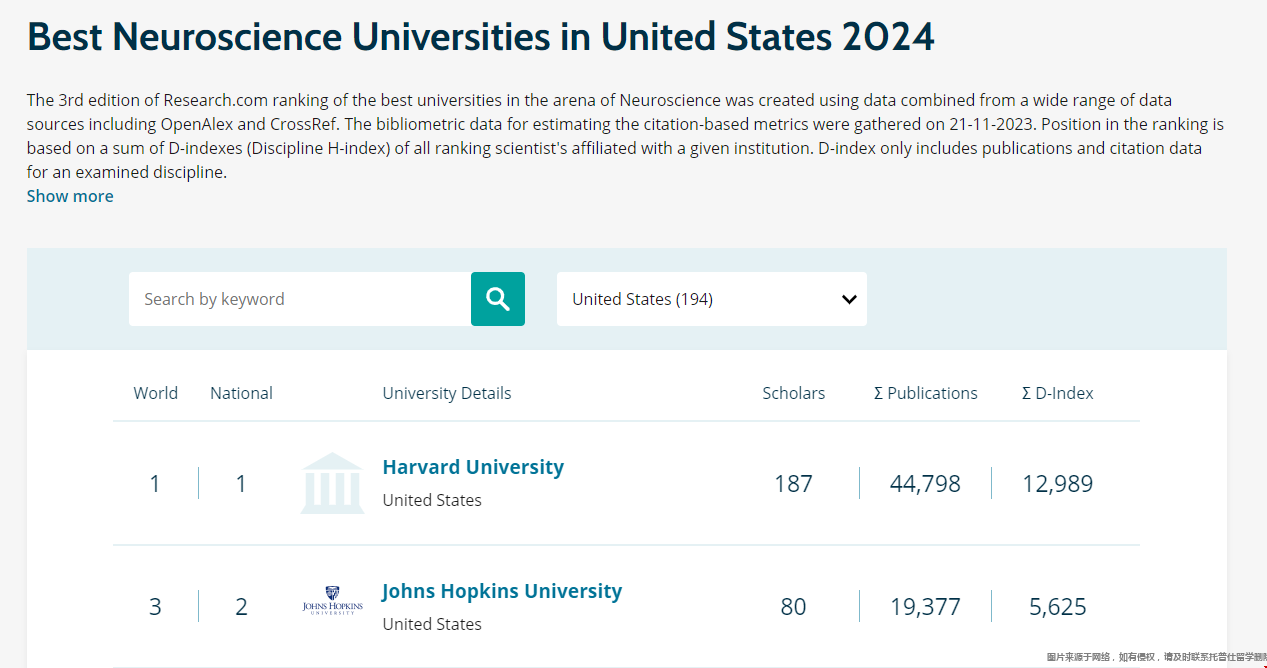Viewport: 1267px width, 668px height.
Task: Click Harvard's D-Index value 12,989
Action: (x=1058, y=484)
